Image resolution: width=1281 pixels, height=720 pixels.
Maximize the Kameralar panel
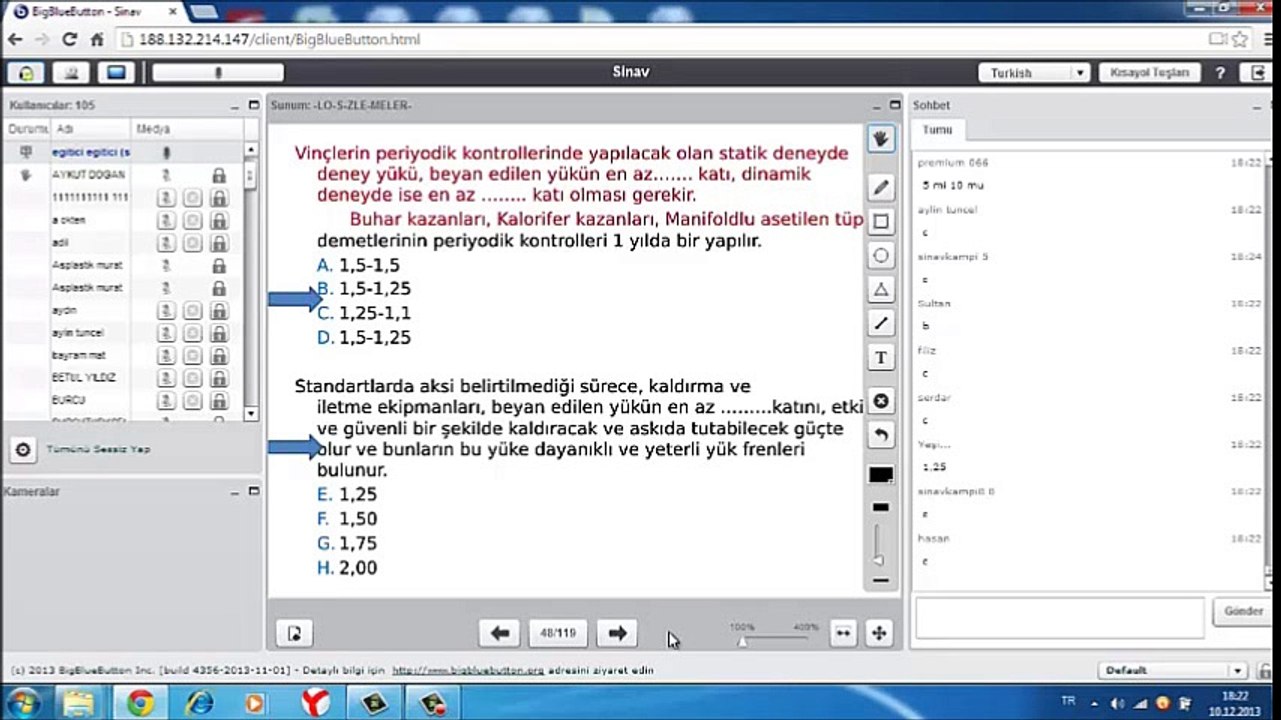(x=253, y=491)
